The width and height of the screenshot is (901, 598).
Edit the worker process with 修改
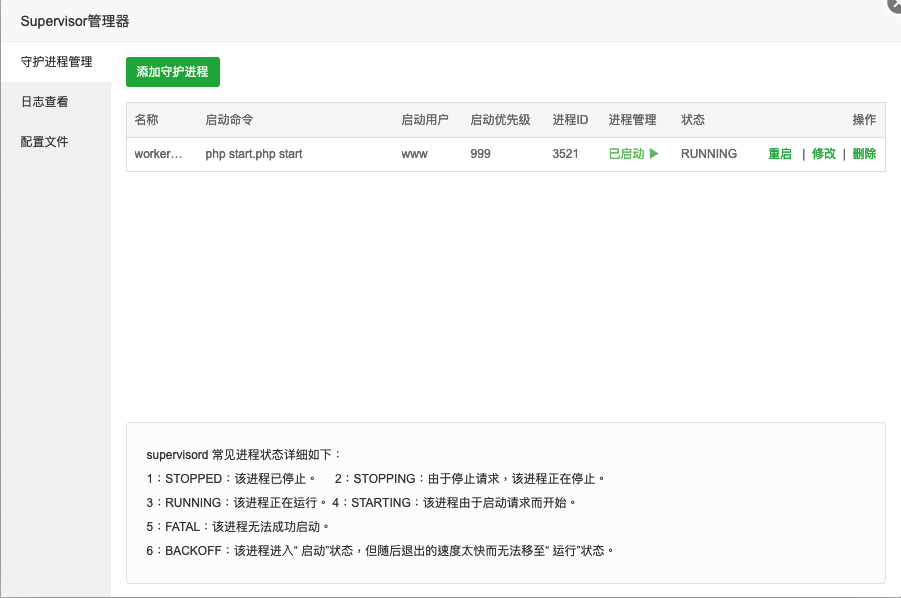click(x=823, y=154)
